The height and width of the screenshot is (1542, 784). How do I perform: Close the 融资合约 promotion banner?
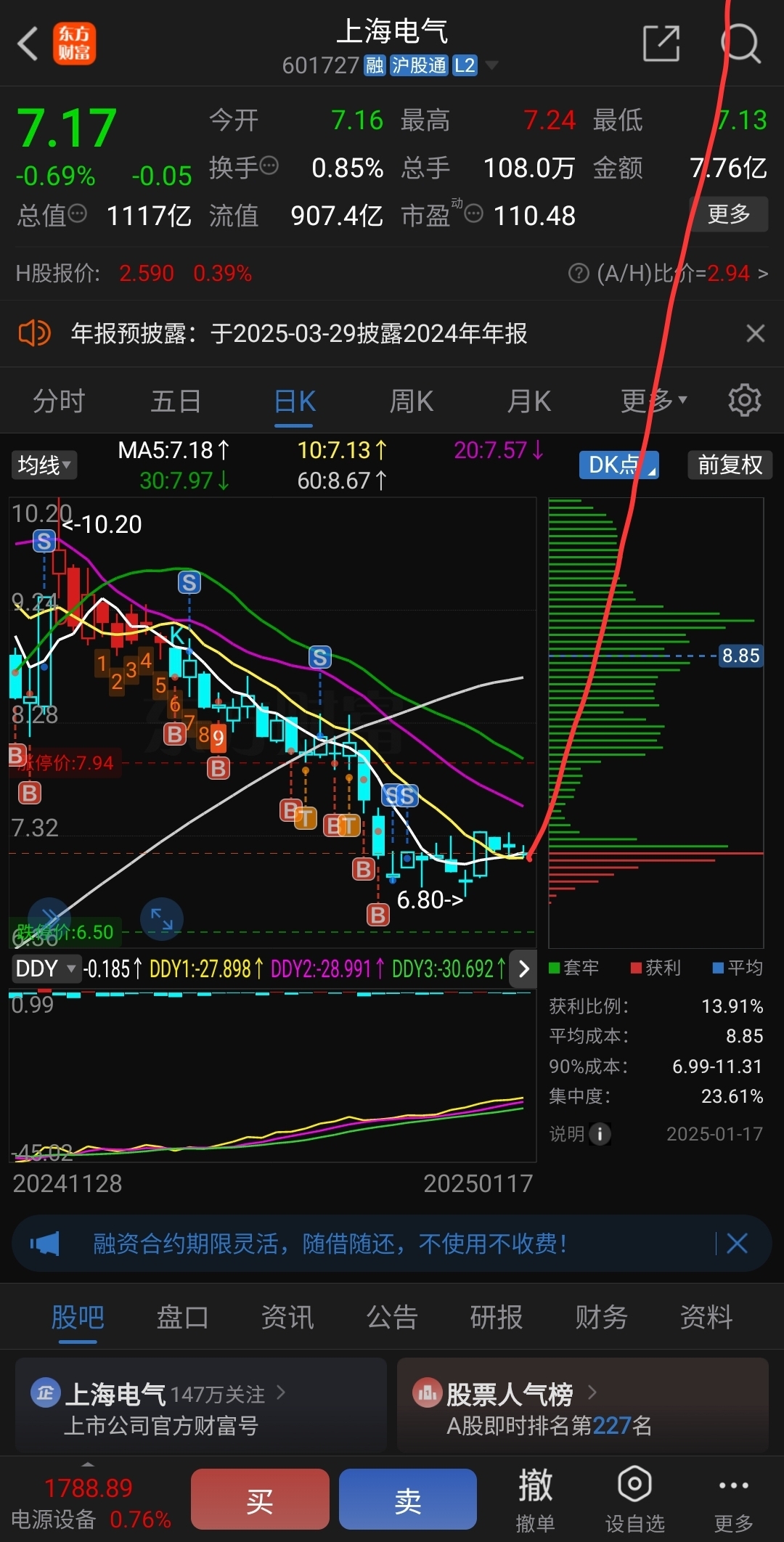(737, 1244)
